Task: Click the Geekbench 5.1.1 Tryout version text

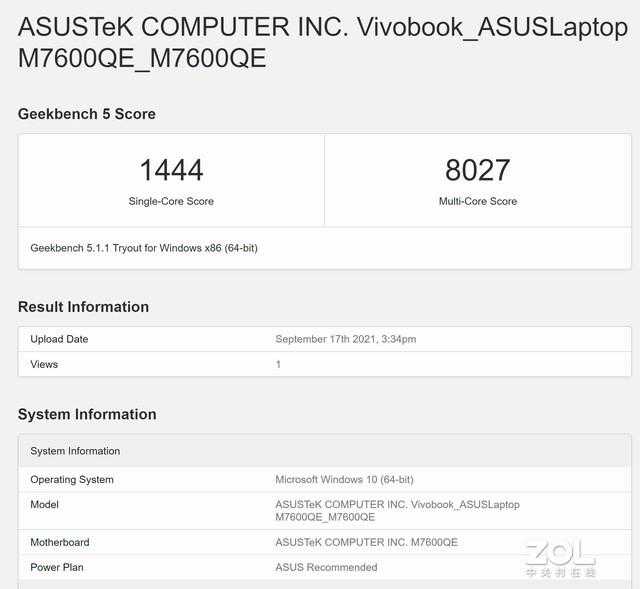Action: click(x=144, y=247)
